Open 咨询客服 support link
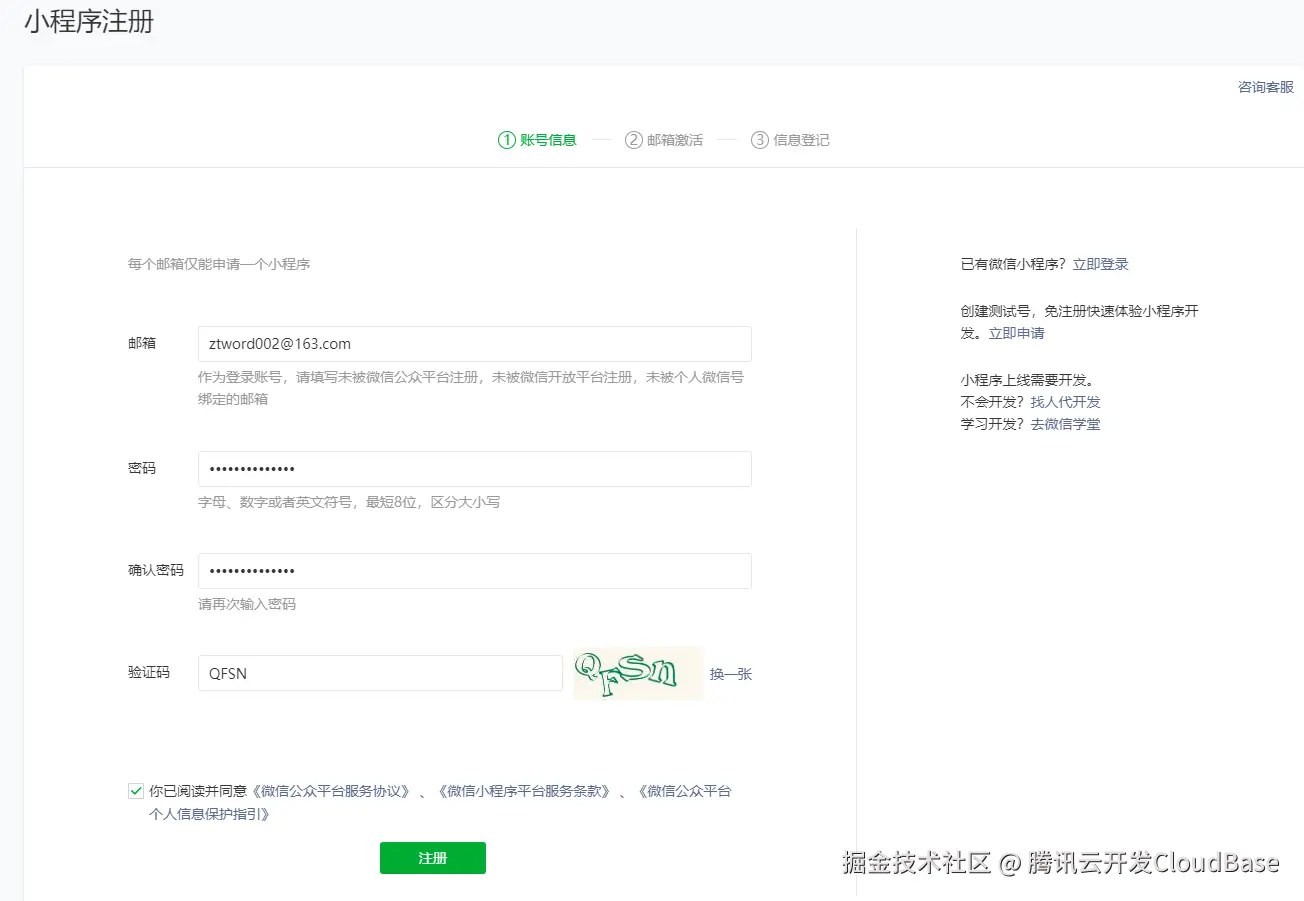 (x=1266, y=87)
